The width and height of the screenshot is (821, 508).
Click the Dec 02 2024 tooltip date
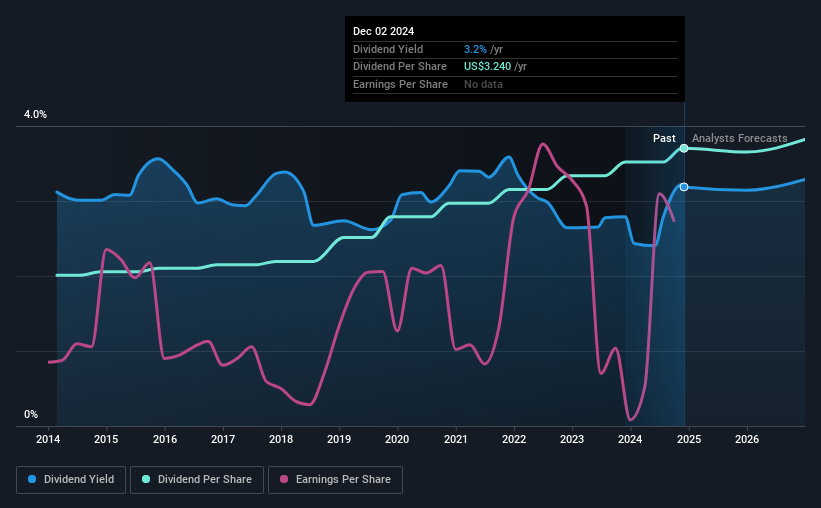pos(383,31)
